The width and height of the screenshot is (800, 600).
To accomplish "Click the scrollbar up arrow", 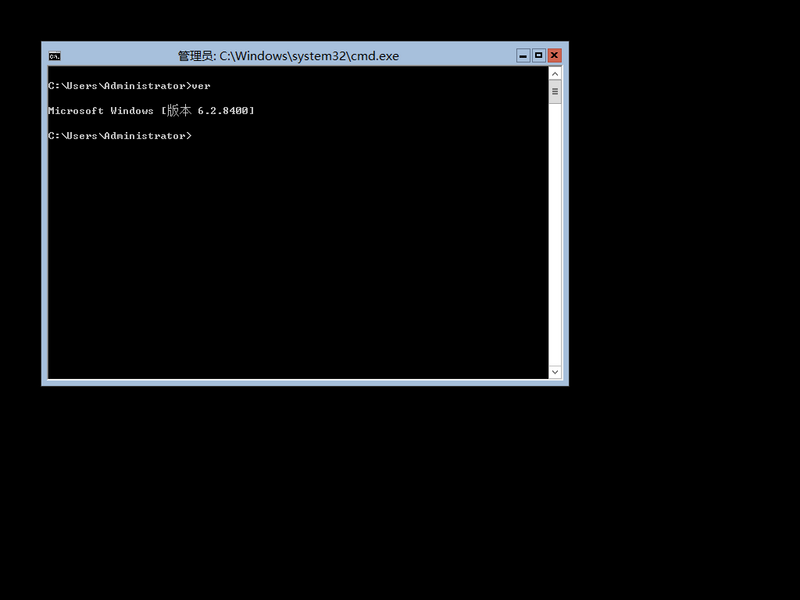I will coord(555,74).
